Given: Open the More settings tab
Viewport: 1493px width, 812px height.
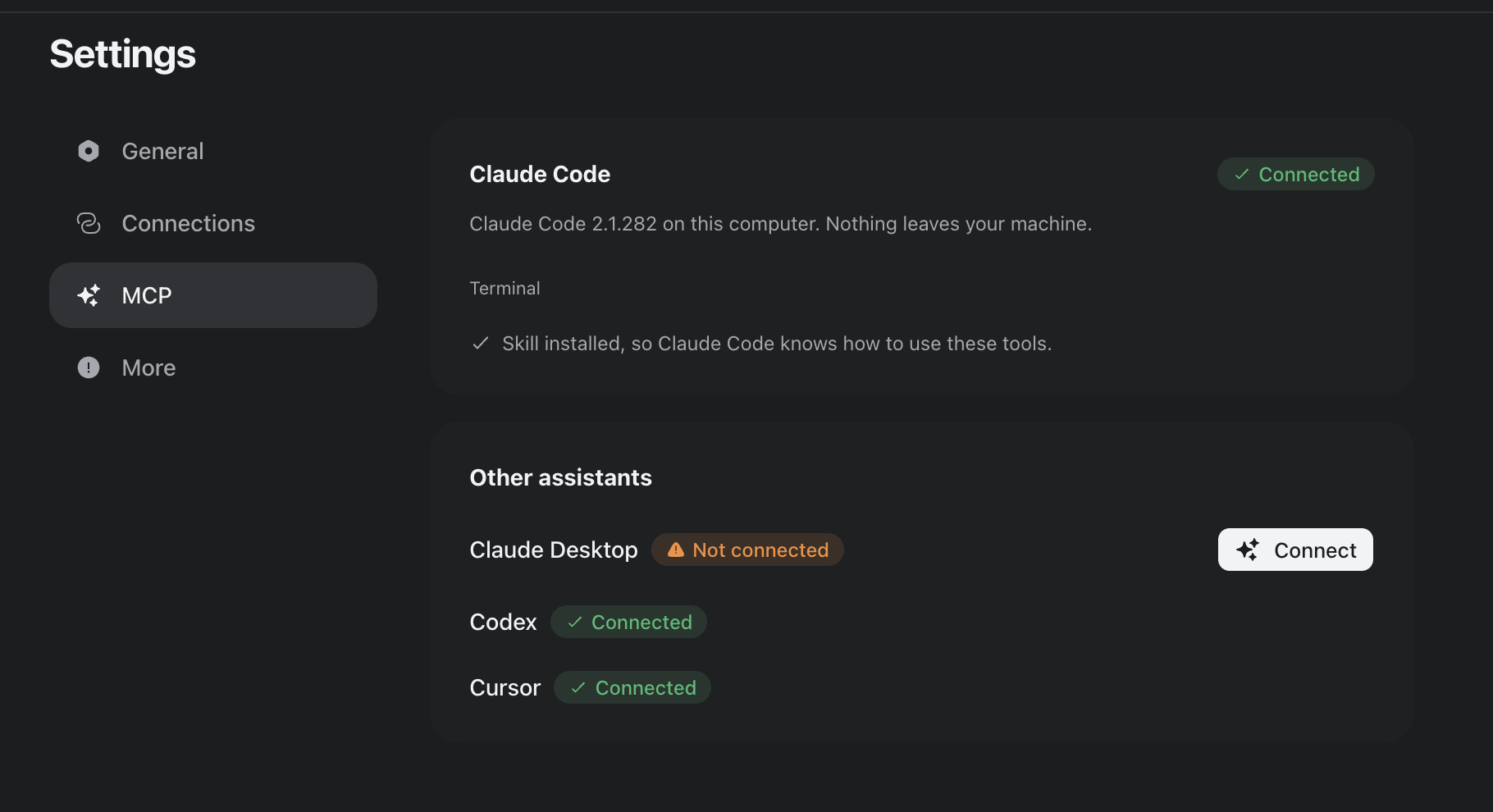Looking at the screenshot, I should [213, 367].
